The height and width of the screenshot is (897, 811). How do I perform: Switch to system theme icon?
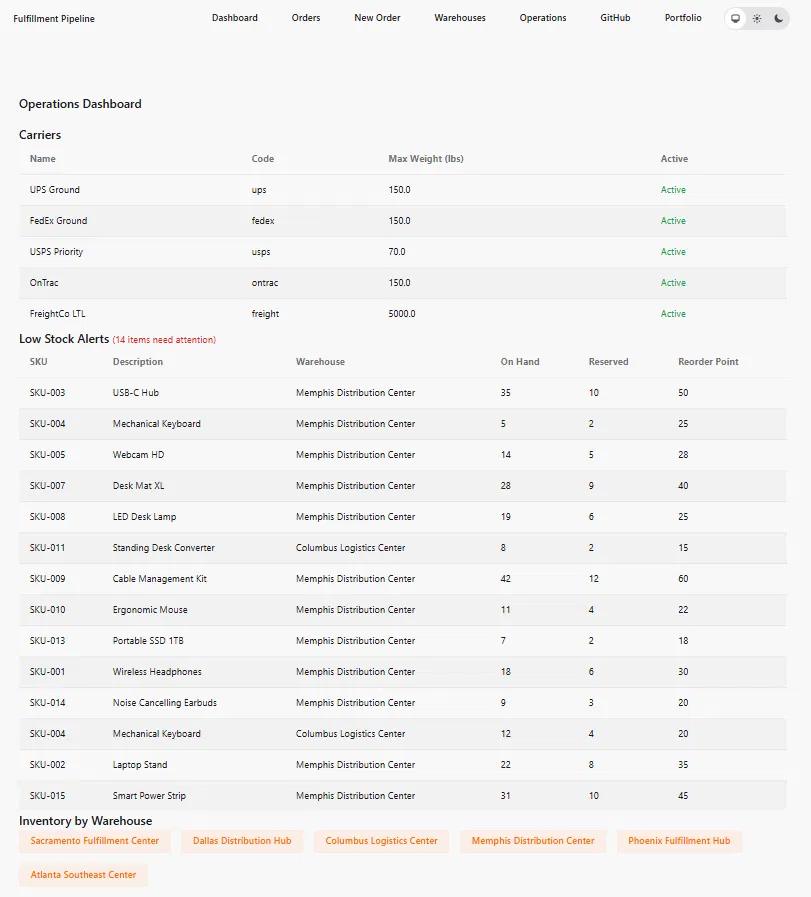tap(736, 18)
